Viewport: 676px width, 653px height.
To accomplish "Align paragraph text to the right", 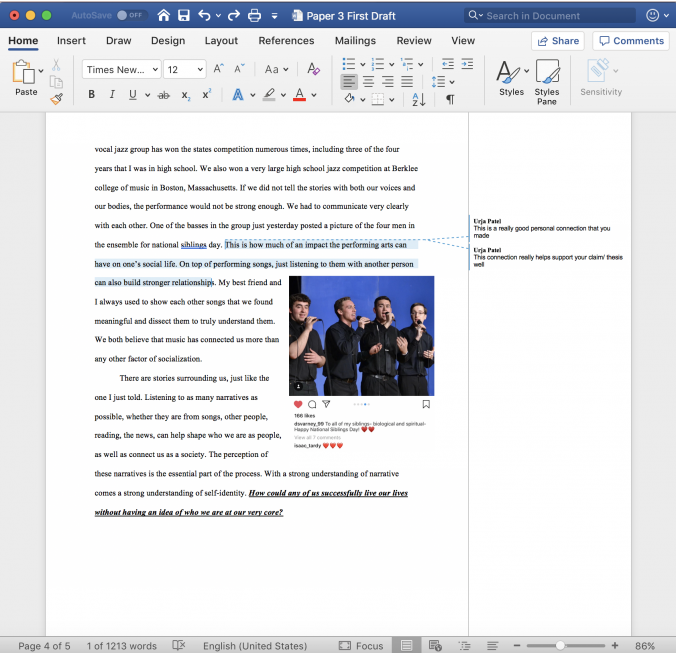I will [x=388, y=81].
